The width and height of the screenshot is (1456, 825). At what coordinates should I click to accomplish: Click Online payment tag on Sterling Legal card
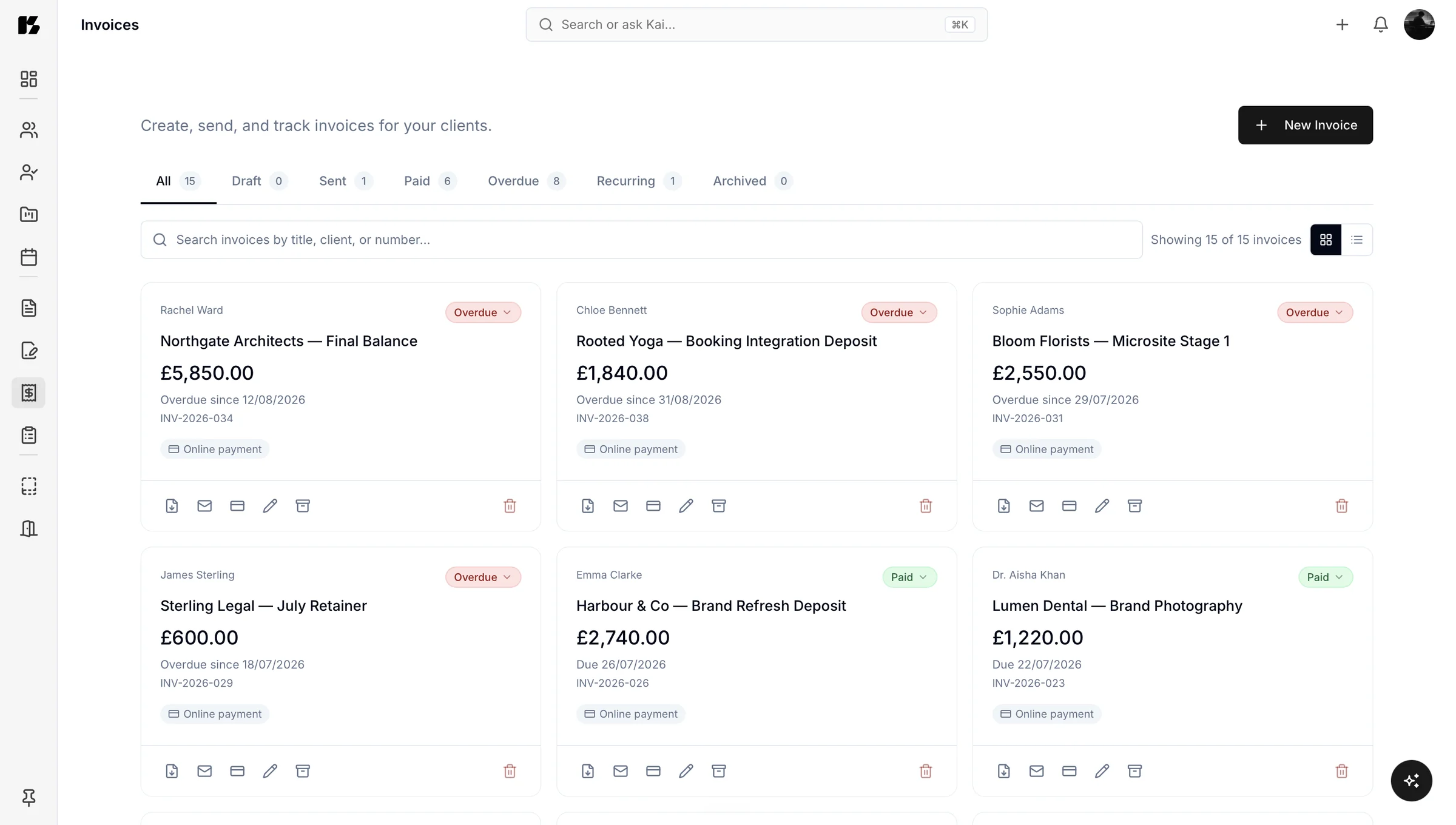[x=215, y=714]
